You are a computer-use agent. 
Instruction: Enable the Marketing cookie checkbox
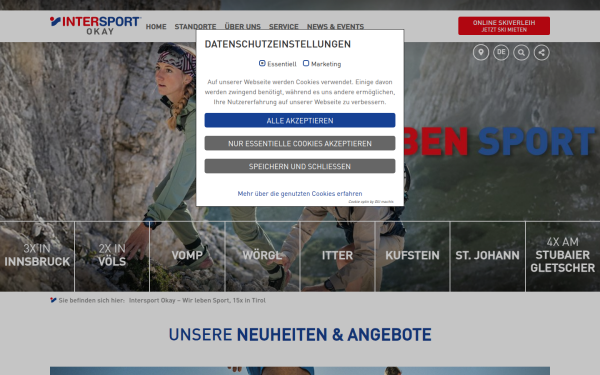pos(306,63)
